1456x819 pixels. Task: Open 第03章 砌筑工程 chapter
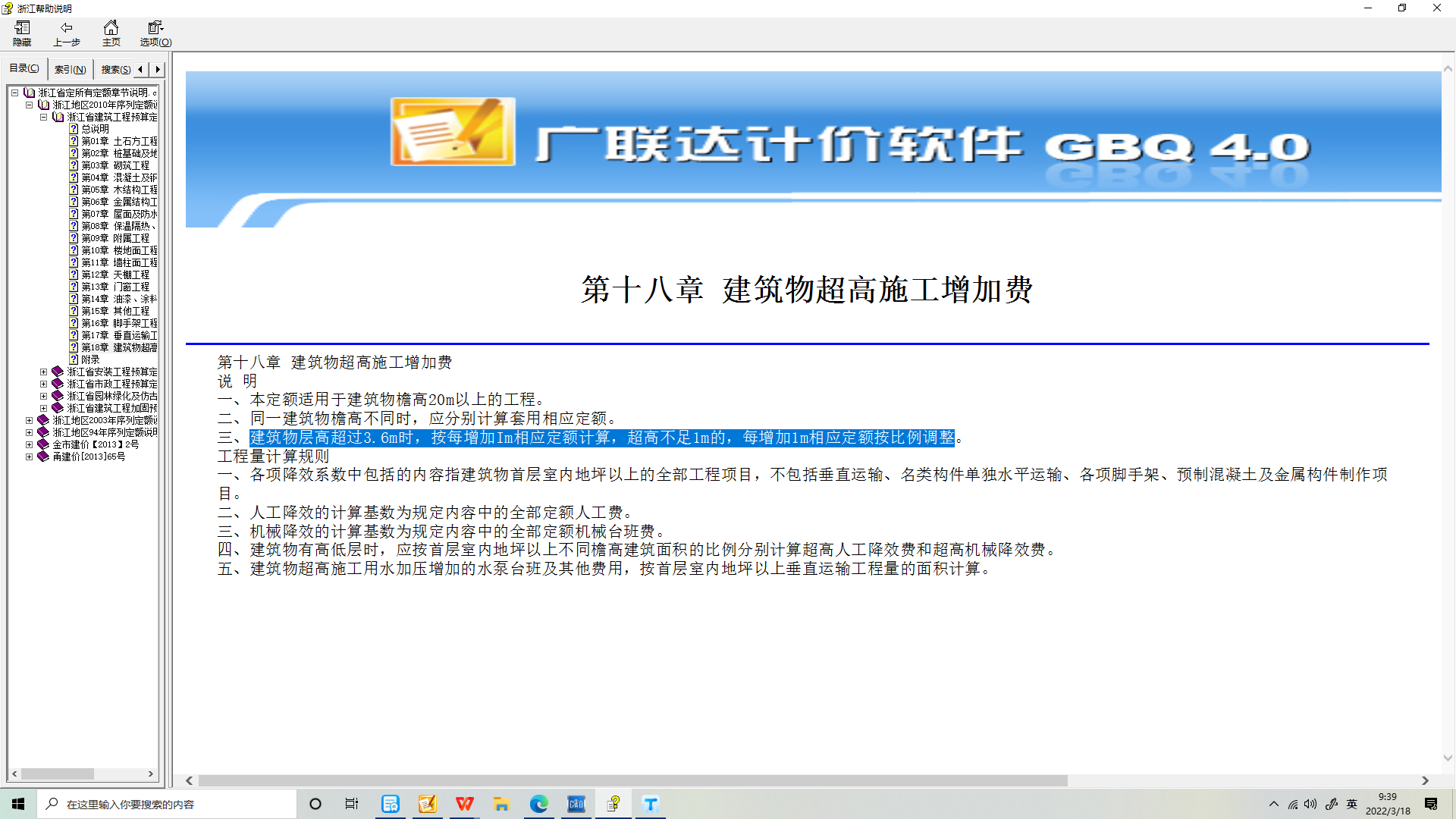(x=115, y=165)
